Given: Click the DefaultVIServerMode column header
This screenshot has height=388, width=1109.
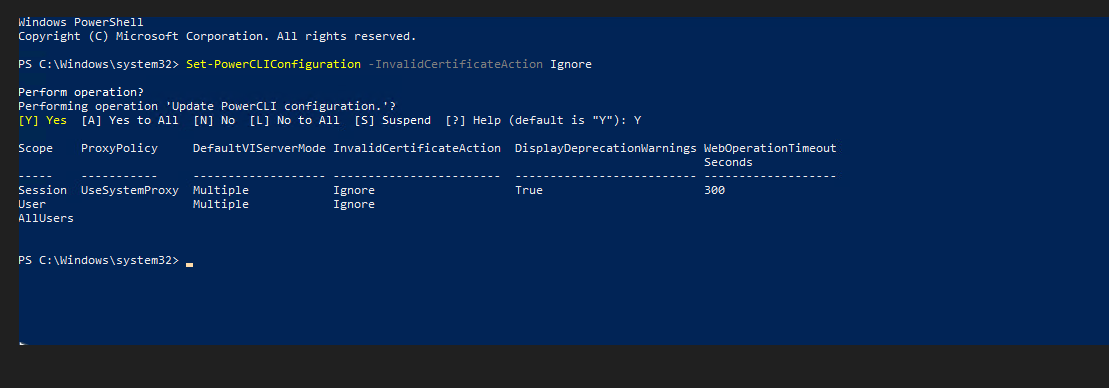Looking at the screenshot, I should (260, 148).
